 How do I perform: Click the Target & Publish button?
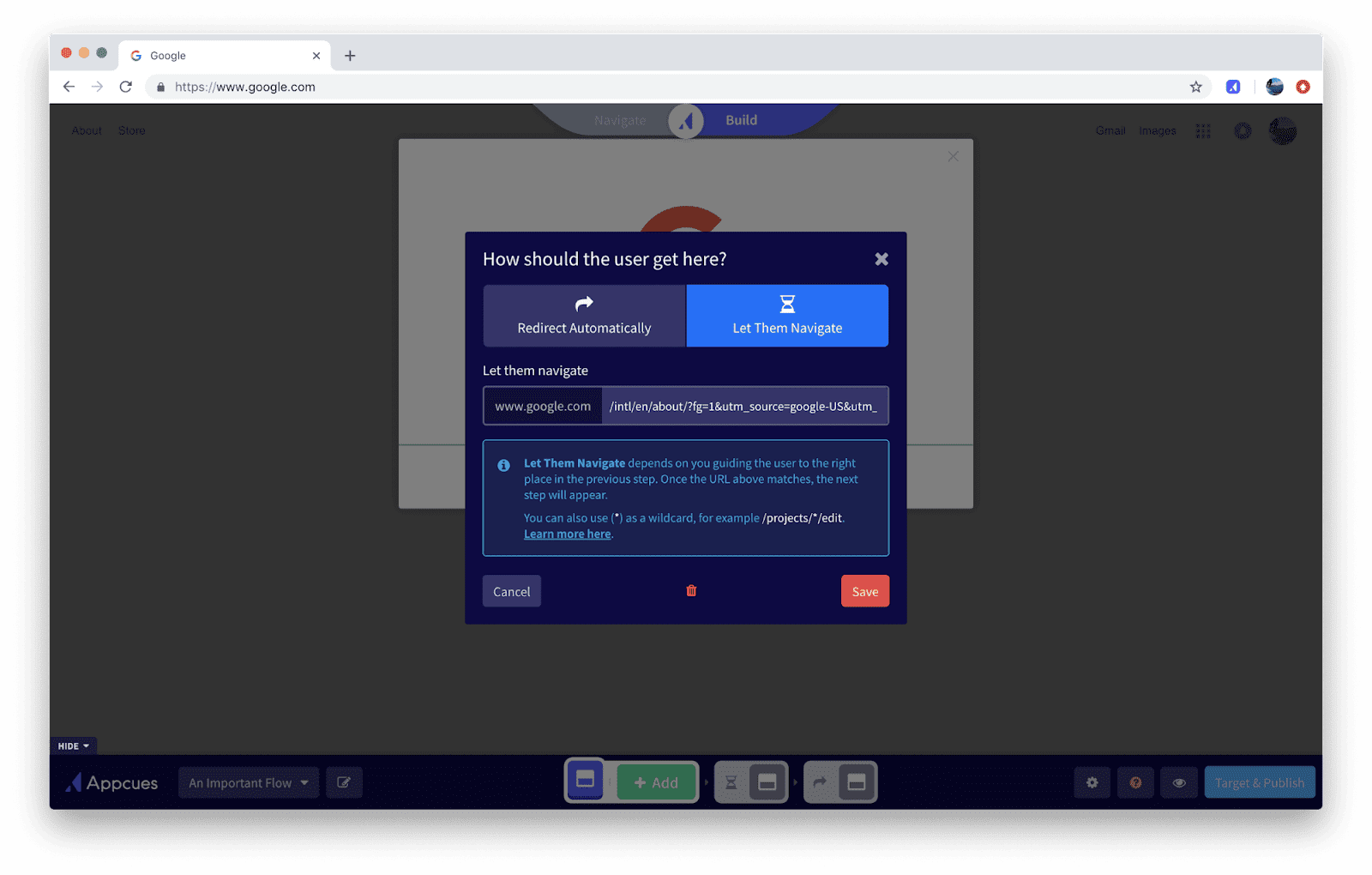click(1259, 781)
